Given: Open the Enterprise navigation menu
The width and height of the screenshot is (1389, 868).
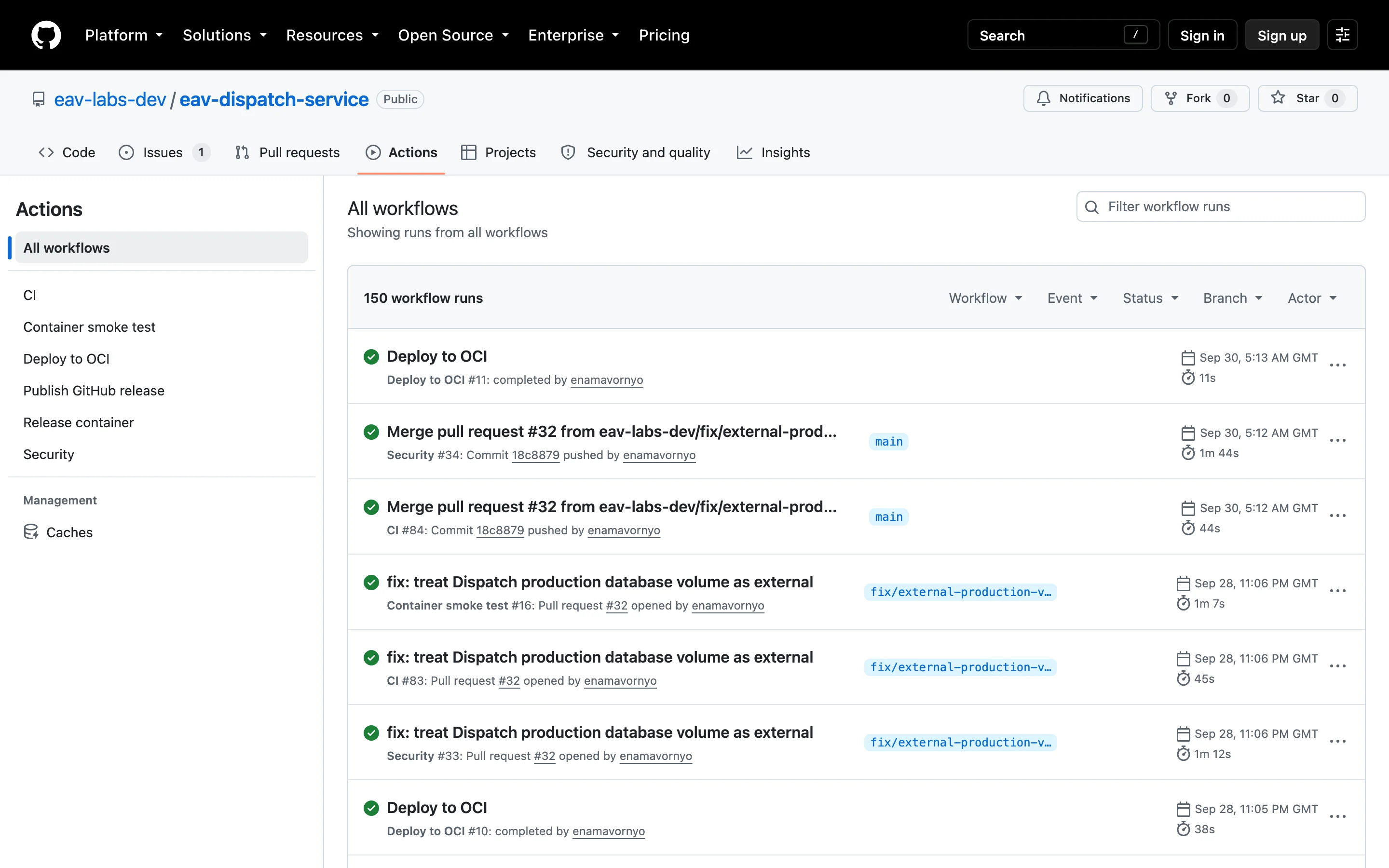Looking at the screenshot, I should (574, 35).
